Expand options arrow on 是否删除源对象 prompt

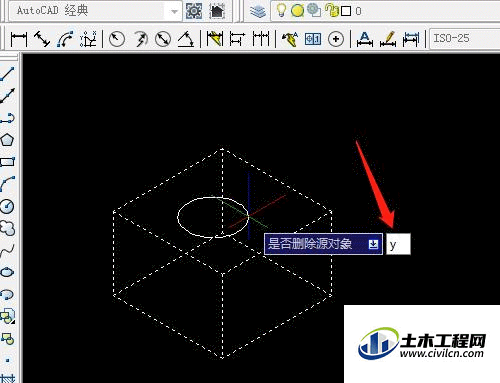[373, 244]
